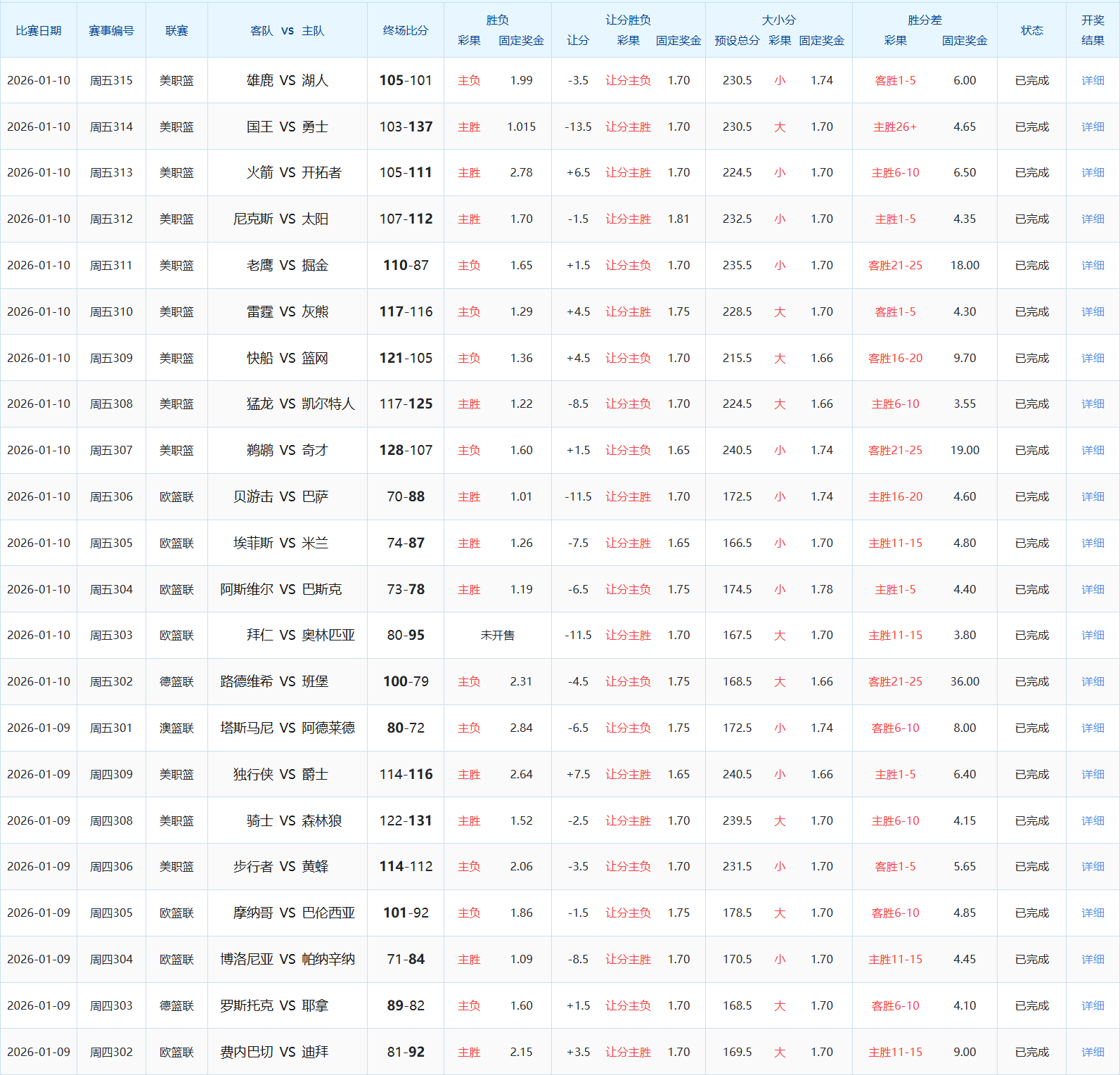Image resolution: width=1120 pixels, height=1075 pixels.
Task: Click the 比赛日期 column header
Action: (x=39, y=30)
